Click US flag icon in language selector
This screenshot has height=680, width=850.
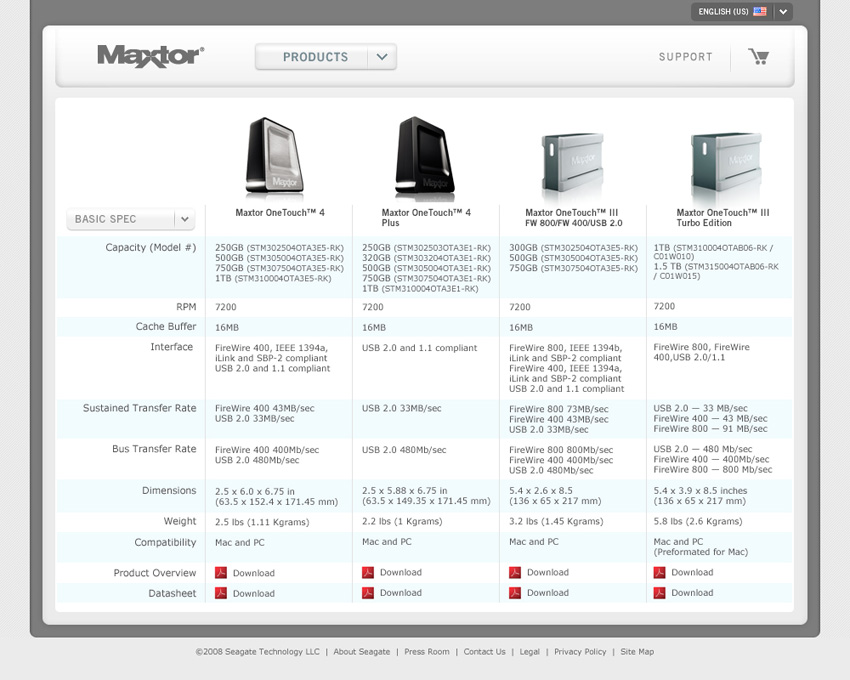point(759,11)
